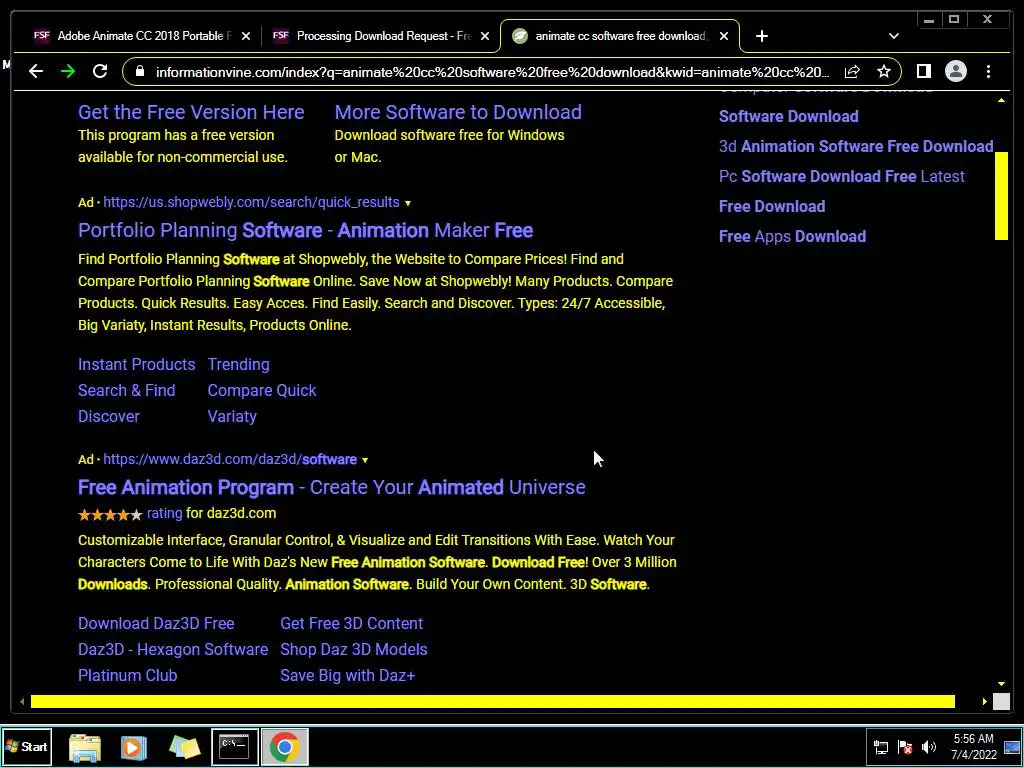Viewport: 1024px width, 768px height.
Task: Click the green forward arrow
Action: pyautogui.click(x=68, y=71)
